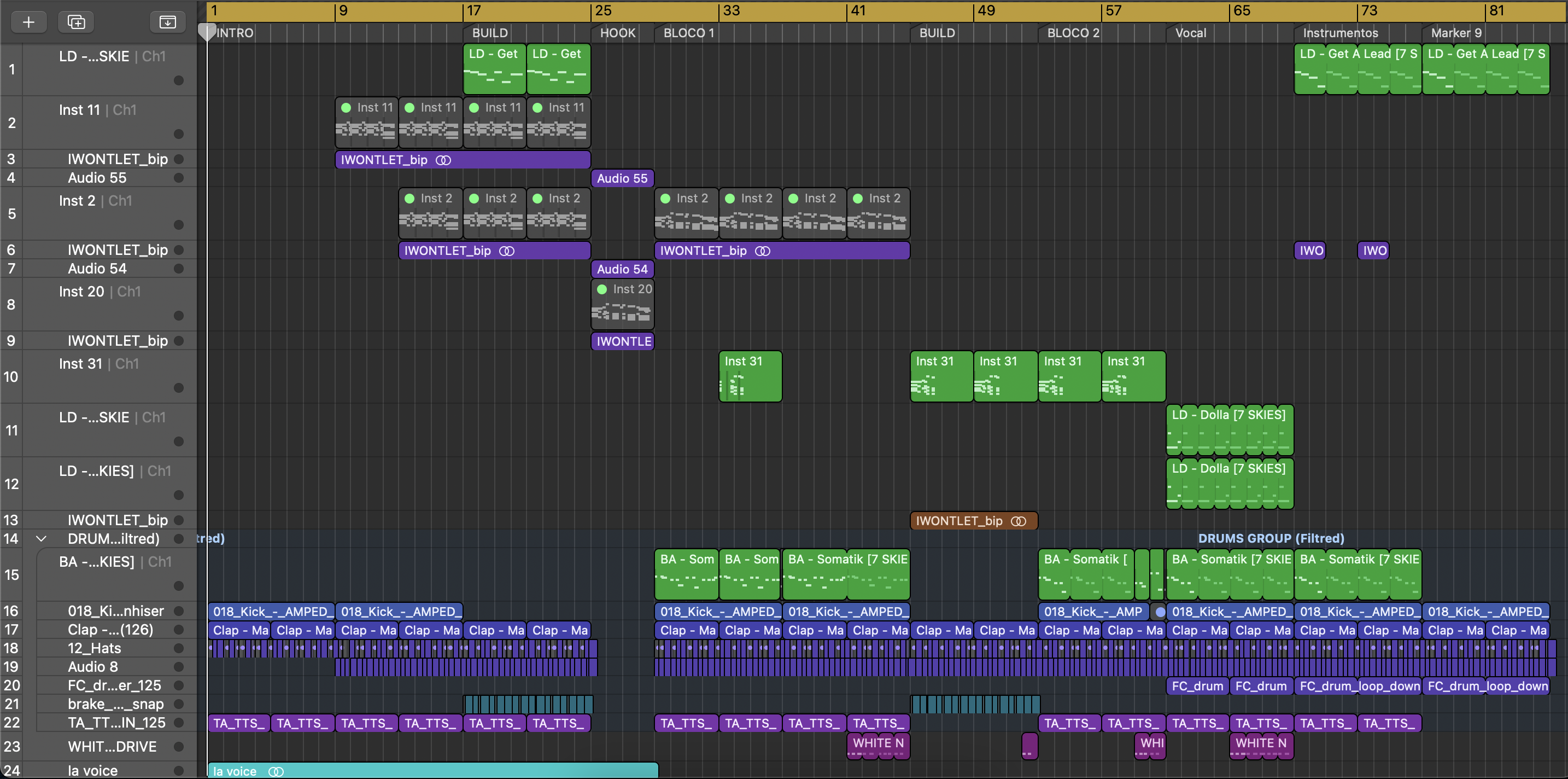Click the green dot on Inst 20 region
This screenshot has height=779, width=1568.
[x=602, y=289]
